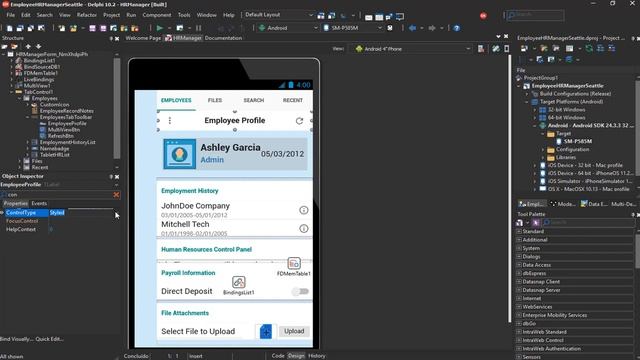Click the refresh icon in Employee Profile toolbar
Screen dimensions: 640x360
coord(299,121)
